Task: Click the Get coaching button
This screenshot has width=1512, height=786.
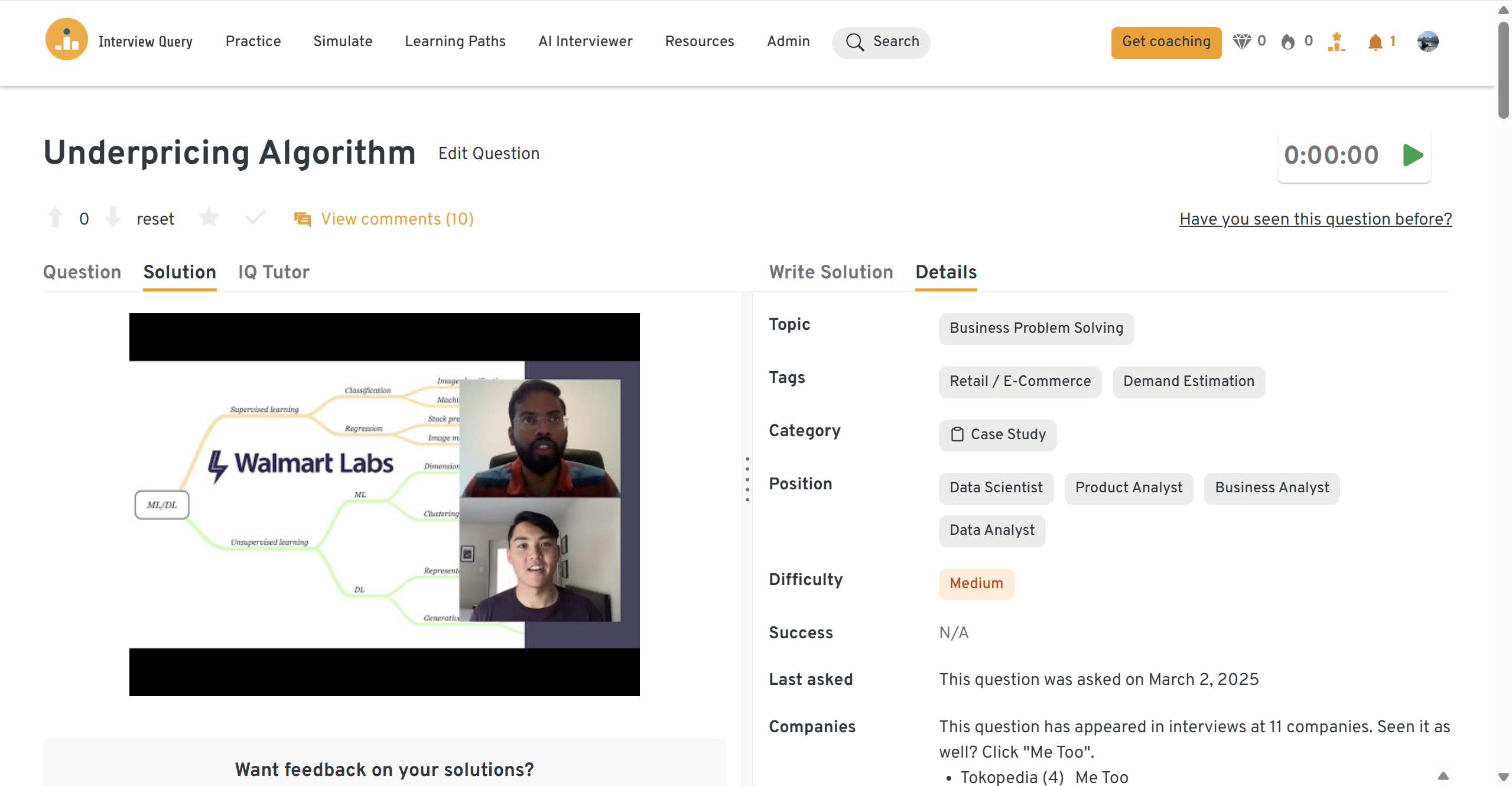Action: (x=1166, y=42)
